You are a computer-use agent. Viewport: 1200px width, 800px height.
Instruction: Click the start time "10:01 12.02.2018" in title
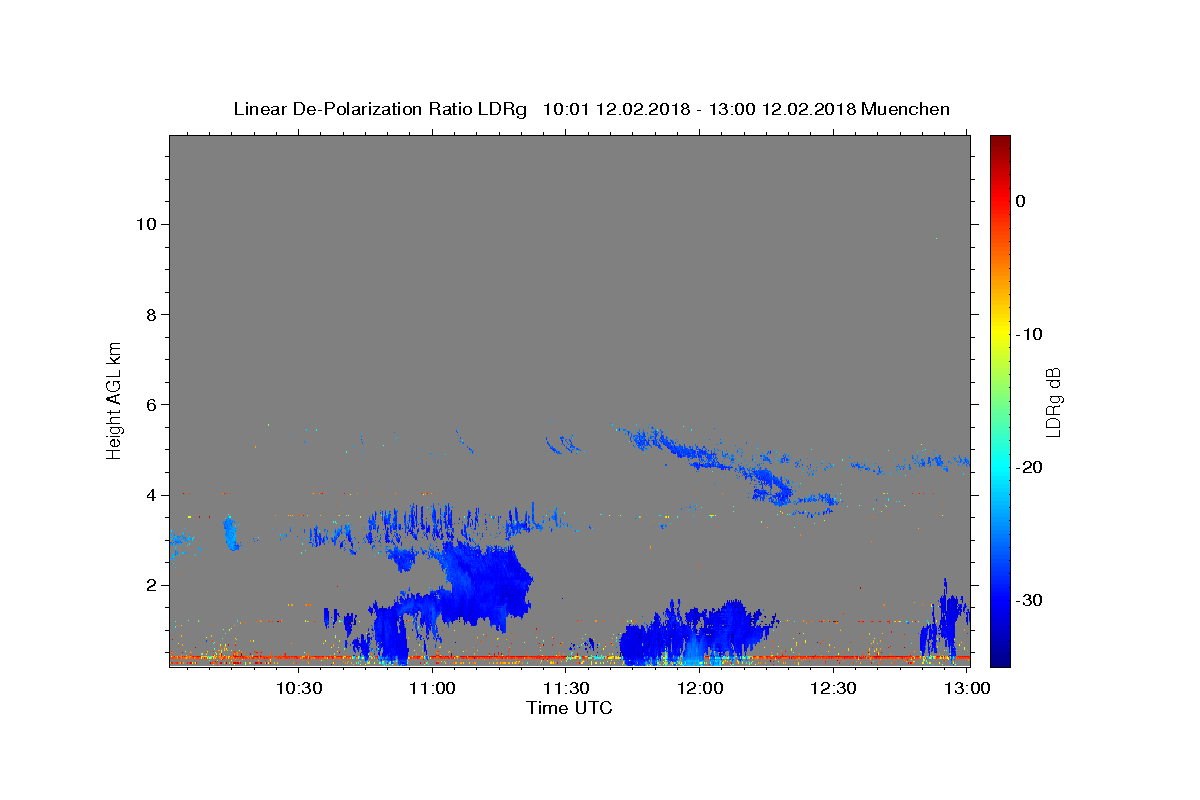click(x=616, y=109)
